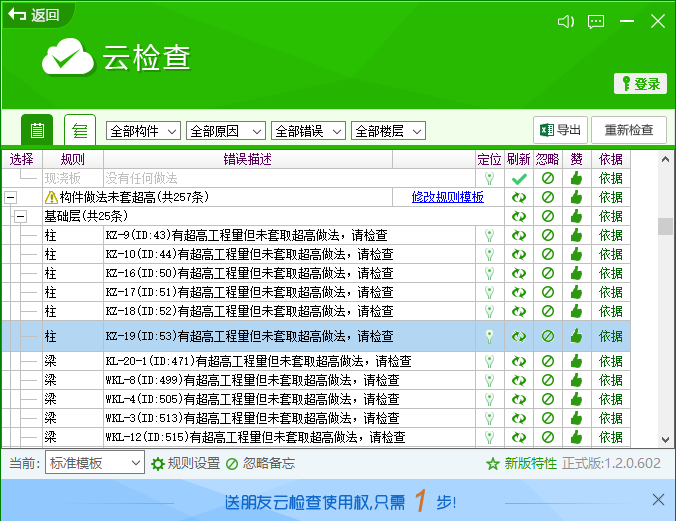Open the 全部错误 dropdown
This screenshot has width=676, height=521.
308,131
